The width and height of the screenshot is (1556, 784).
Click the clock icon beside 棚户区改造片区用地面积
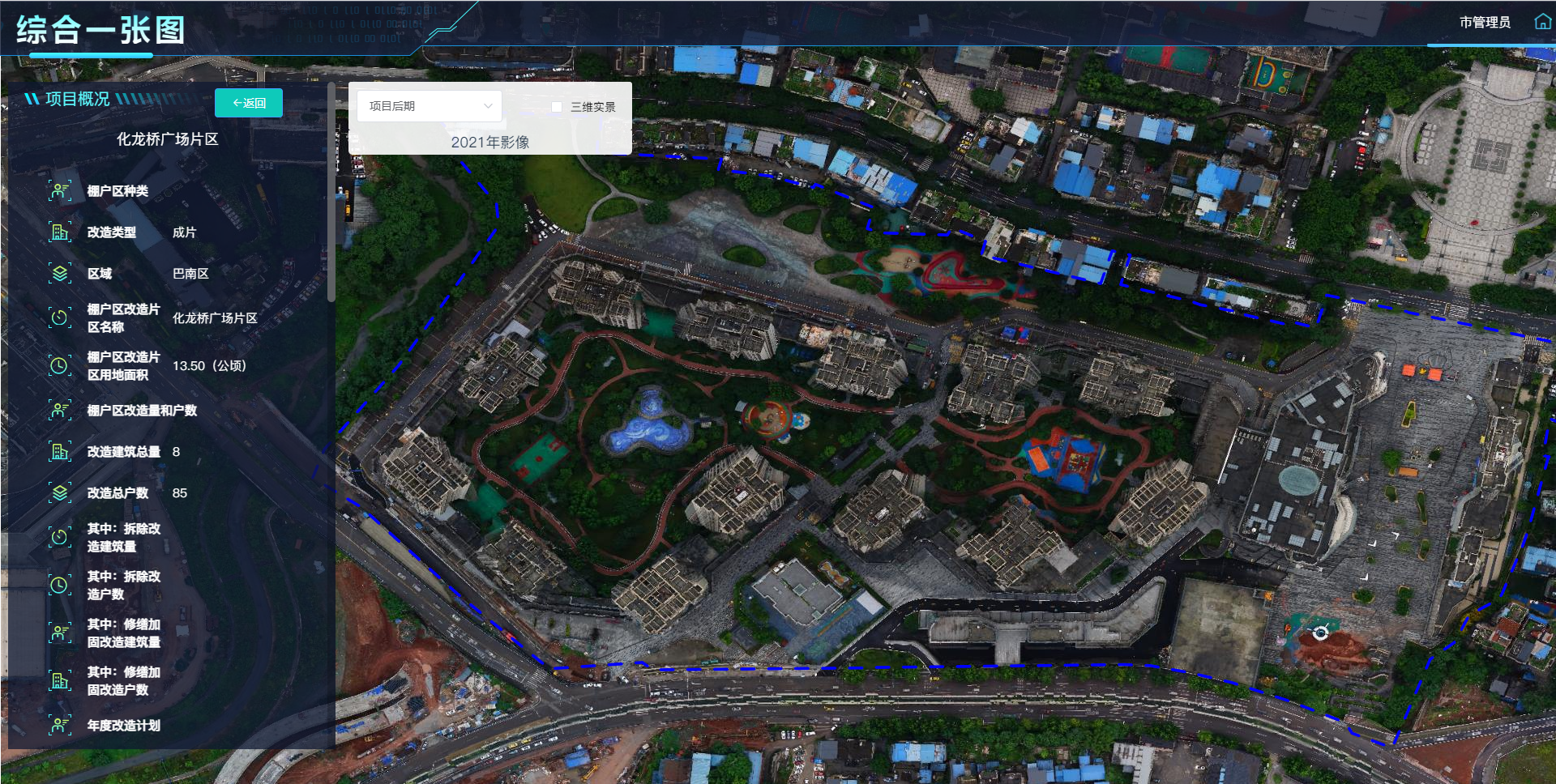click(60, 365)
